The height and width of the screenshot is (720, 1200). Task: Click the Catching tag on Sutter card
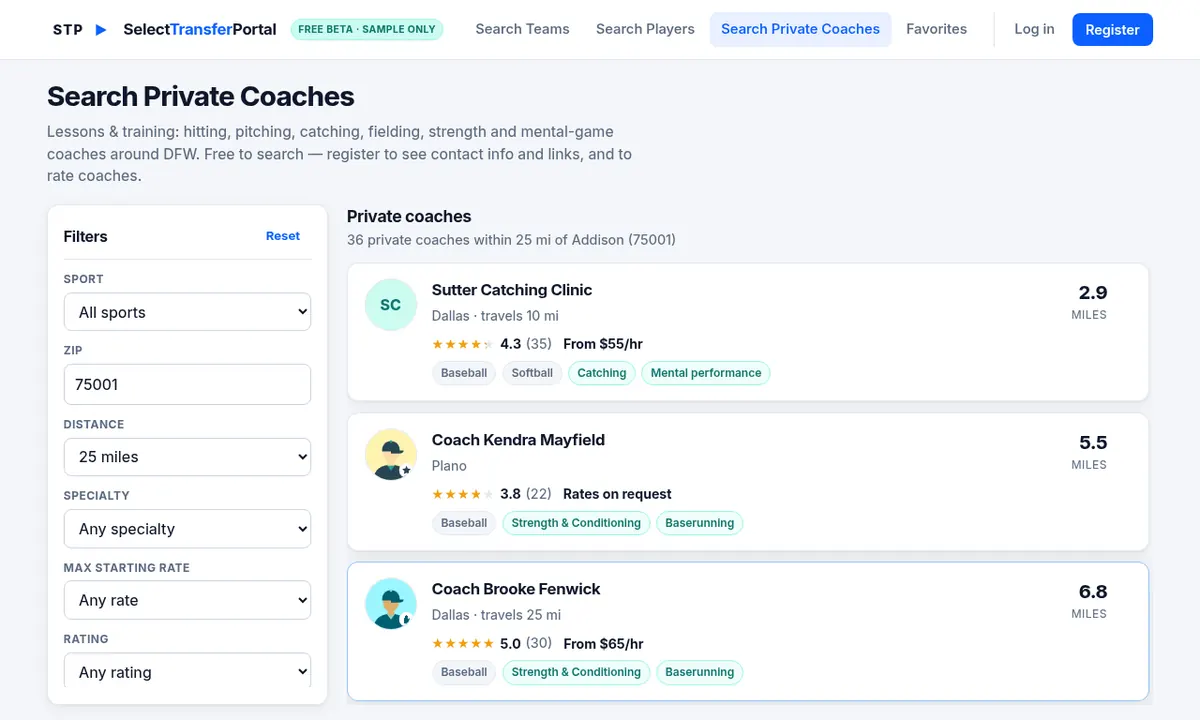pos(602,373)
